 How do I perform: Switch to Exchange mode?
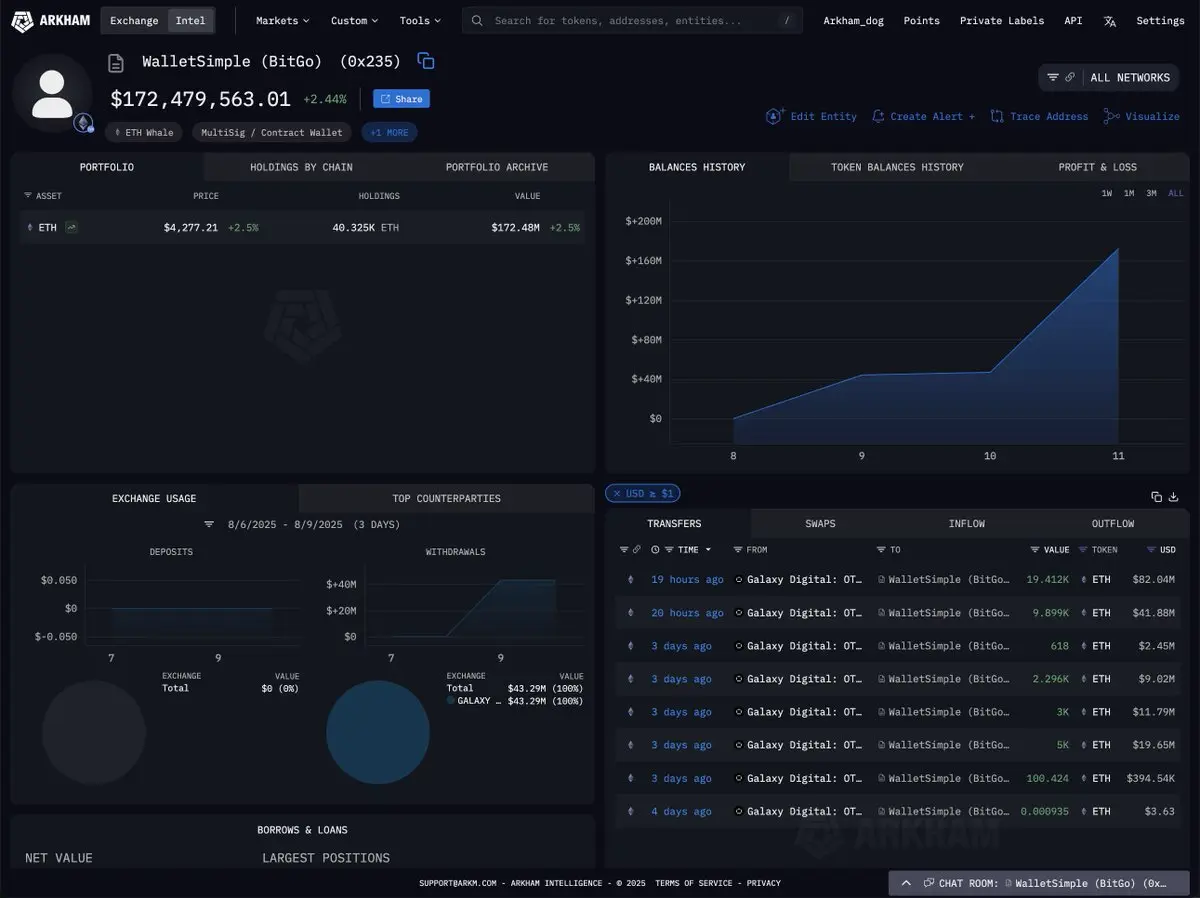click(133, 20)
